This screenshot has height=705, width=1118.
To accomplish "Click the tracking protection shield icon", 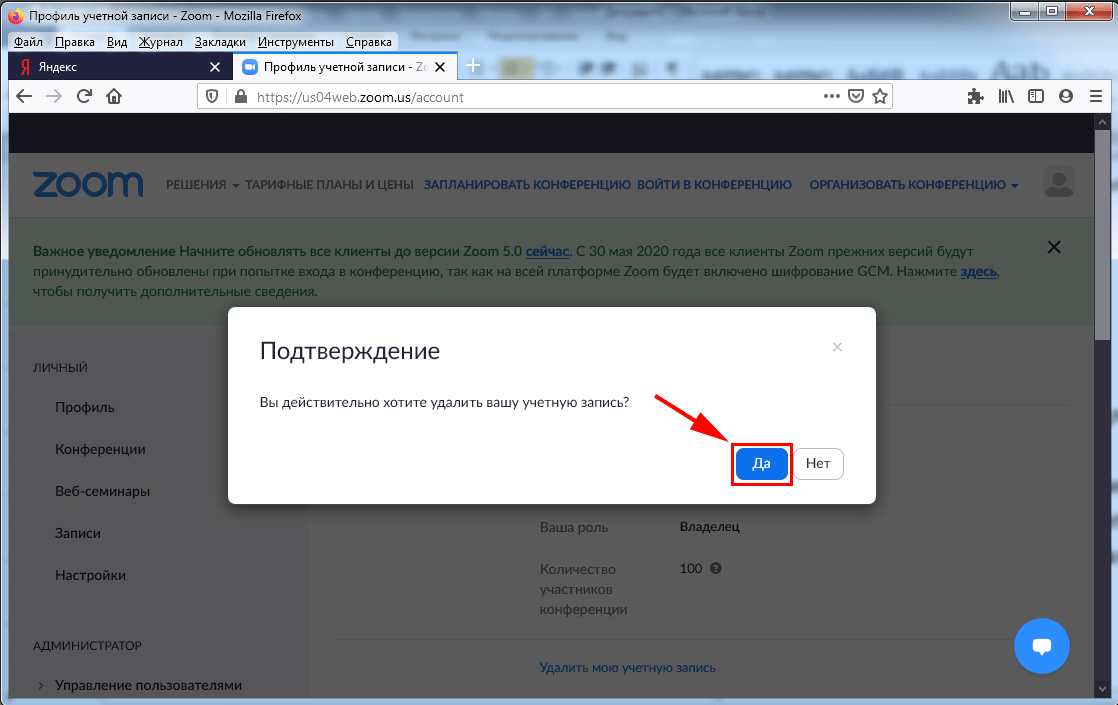I will [x=211, y=97].
